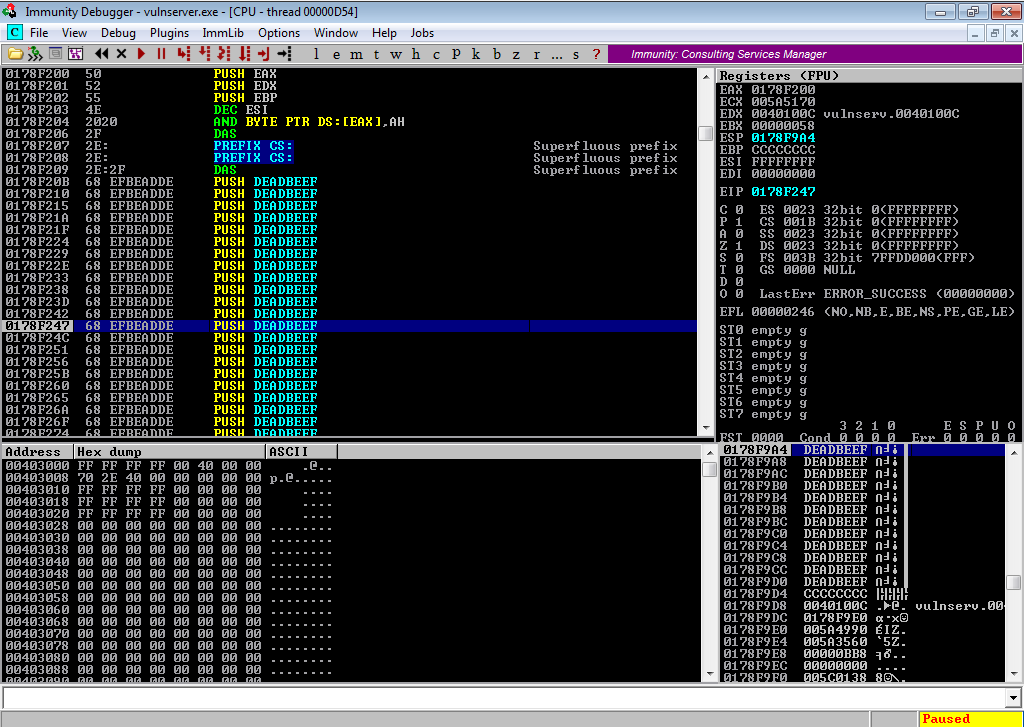Screen dimensions: 1024x727
Task: Close the program with X toolbar icon
Action: [121, 54]
